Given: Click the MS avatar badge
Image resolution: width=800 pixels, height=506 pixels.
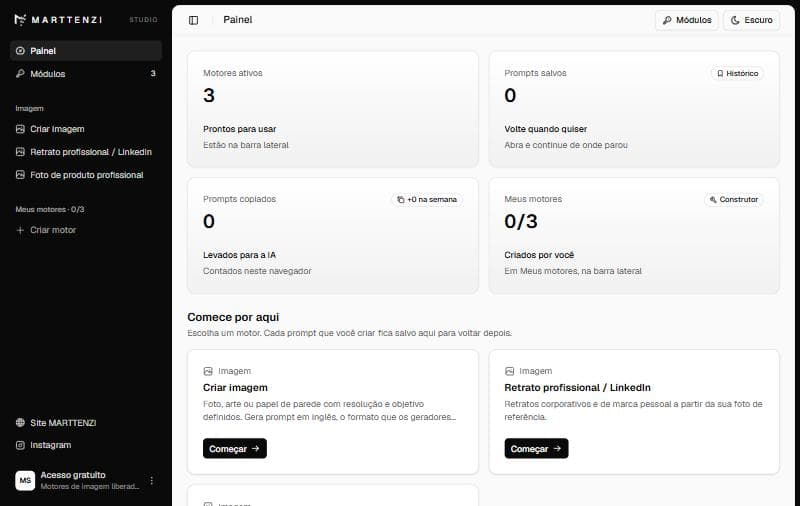Looking at the screenshot, I should (x=25, y=480).
